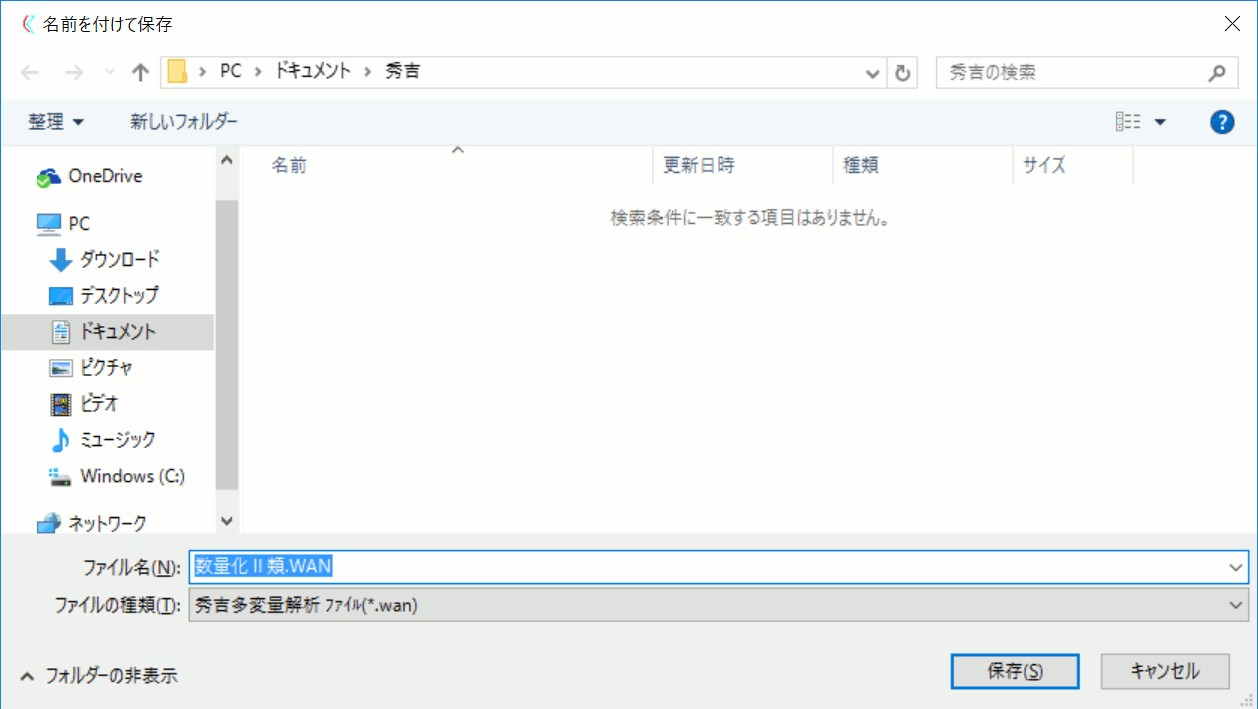Click the OneDrive cloud icon
Image resolution: width=1258 pixels, height=709 pixels.
[48, 177]
